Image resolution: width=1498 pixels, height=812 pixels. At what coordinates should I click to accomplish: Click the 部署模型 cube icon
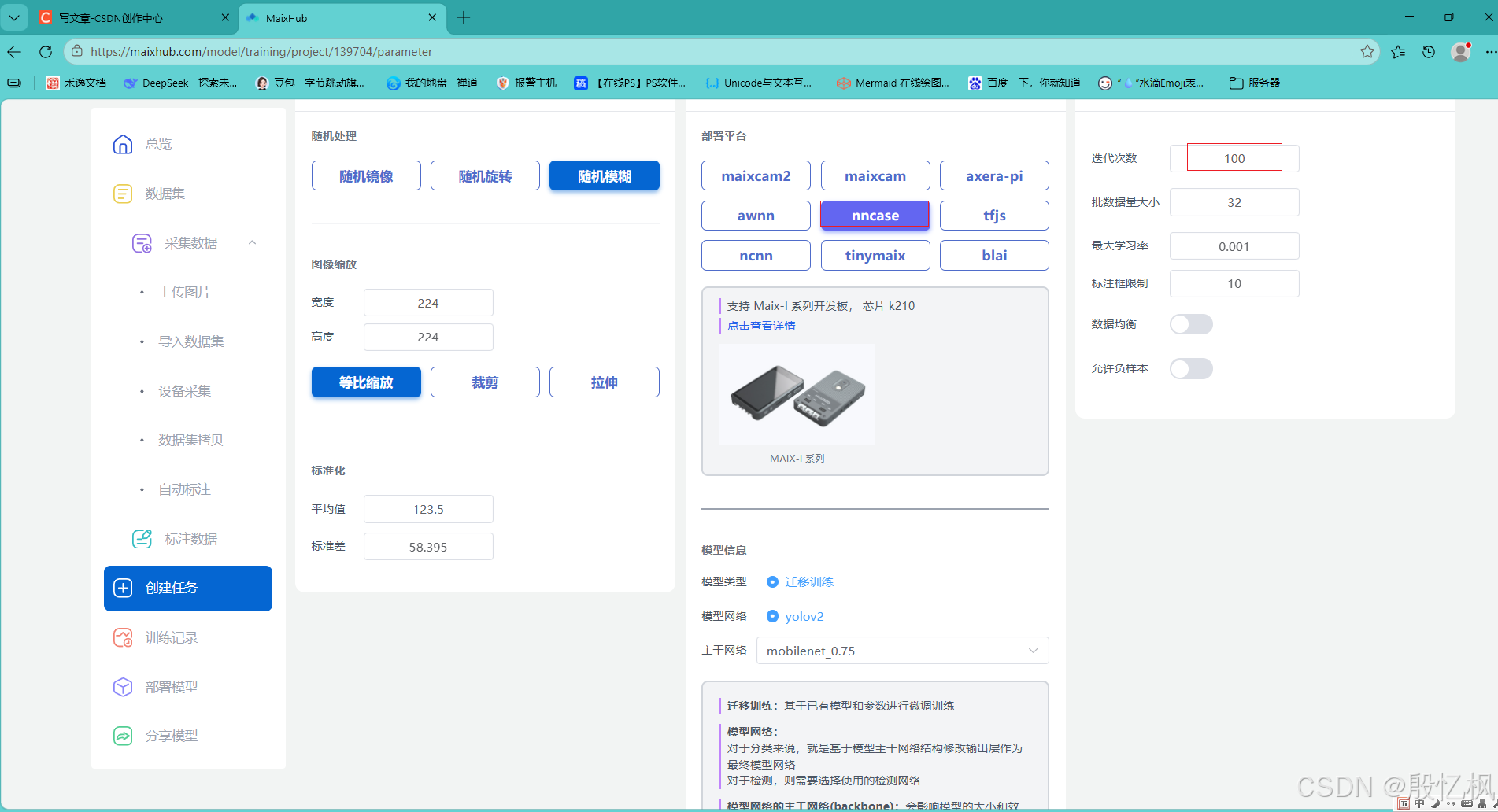pos(123,687)
